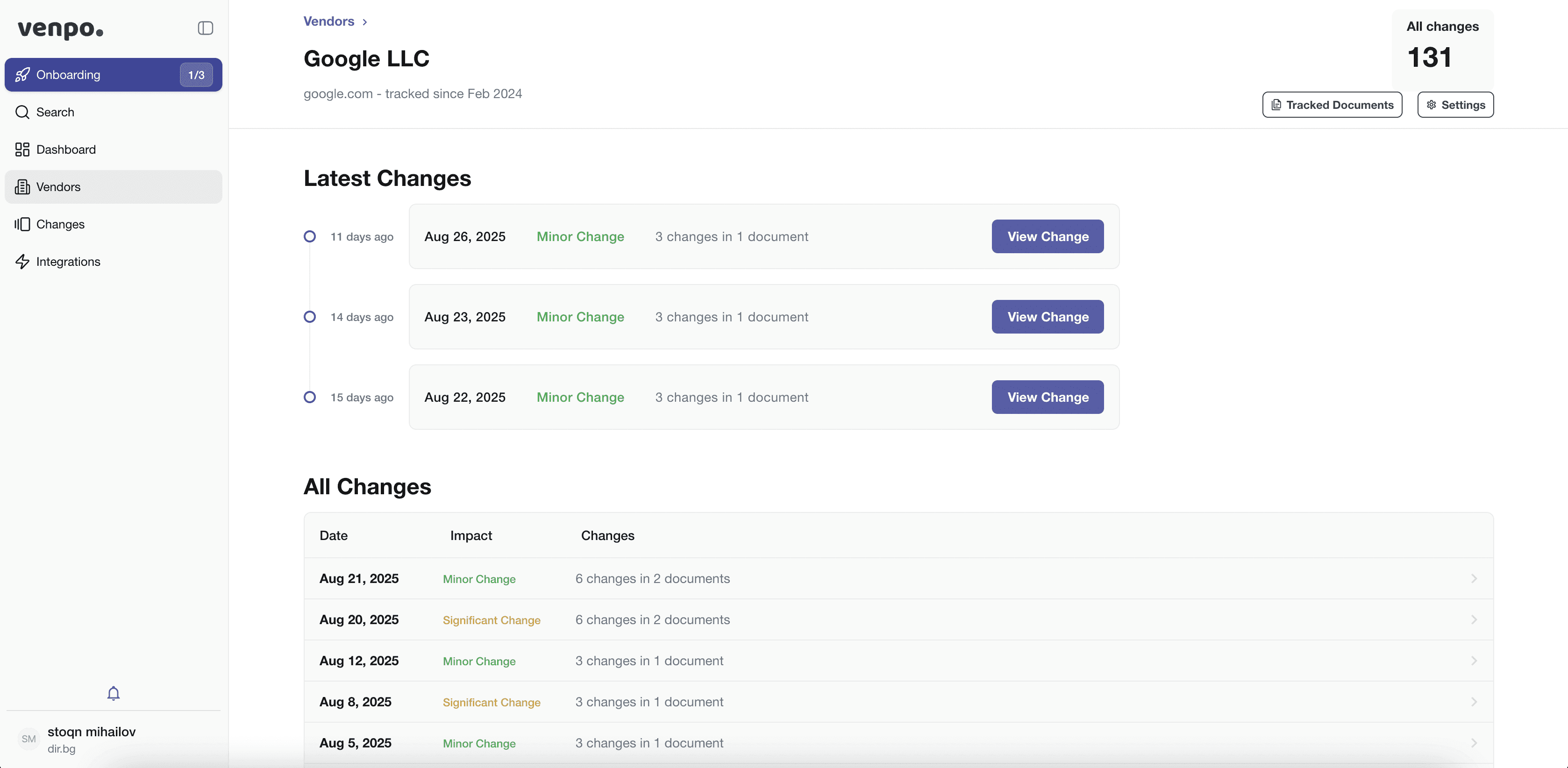Click the Onboarding 1/3 progress badge
Viewport: 1568px width, 768px height.
click(195, 74)
